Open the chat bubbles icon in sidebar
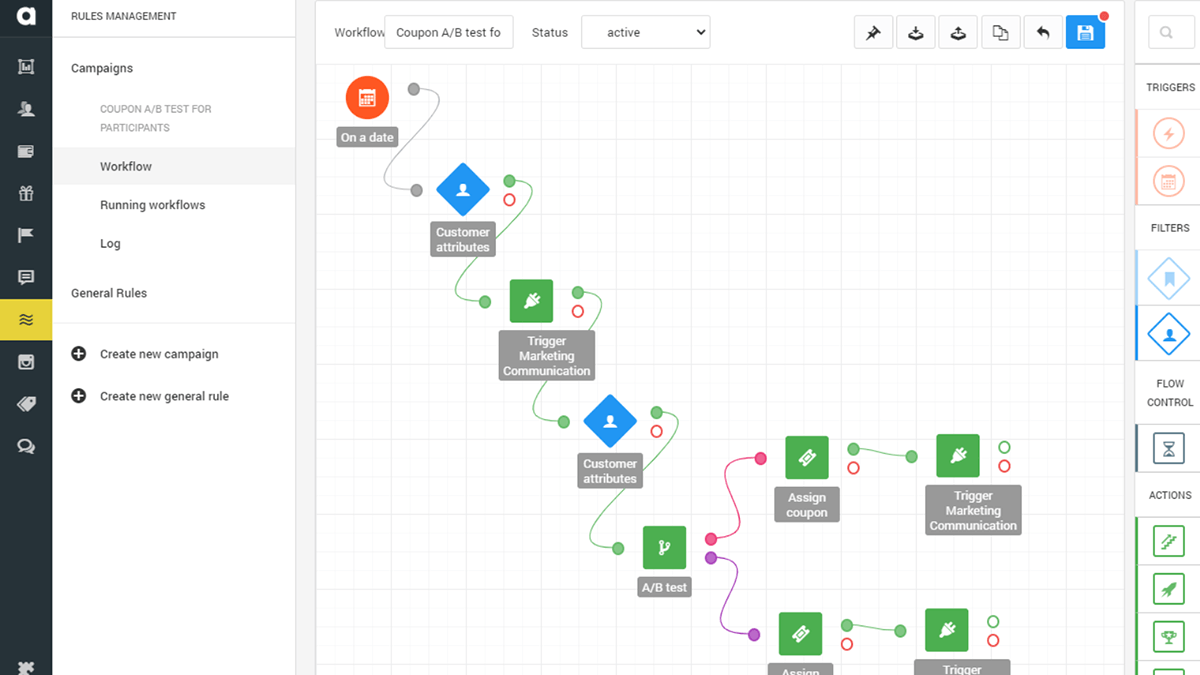Screen dimensions: 1200x675 tap(26, 447)
